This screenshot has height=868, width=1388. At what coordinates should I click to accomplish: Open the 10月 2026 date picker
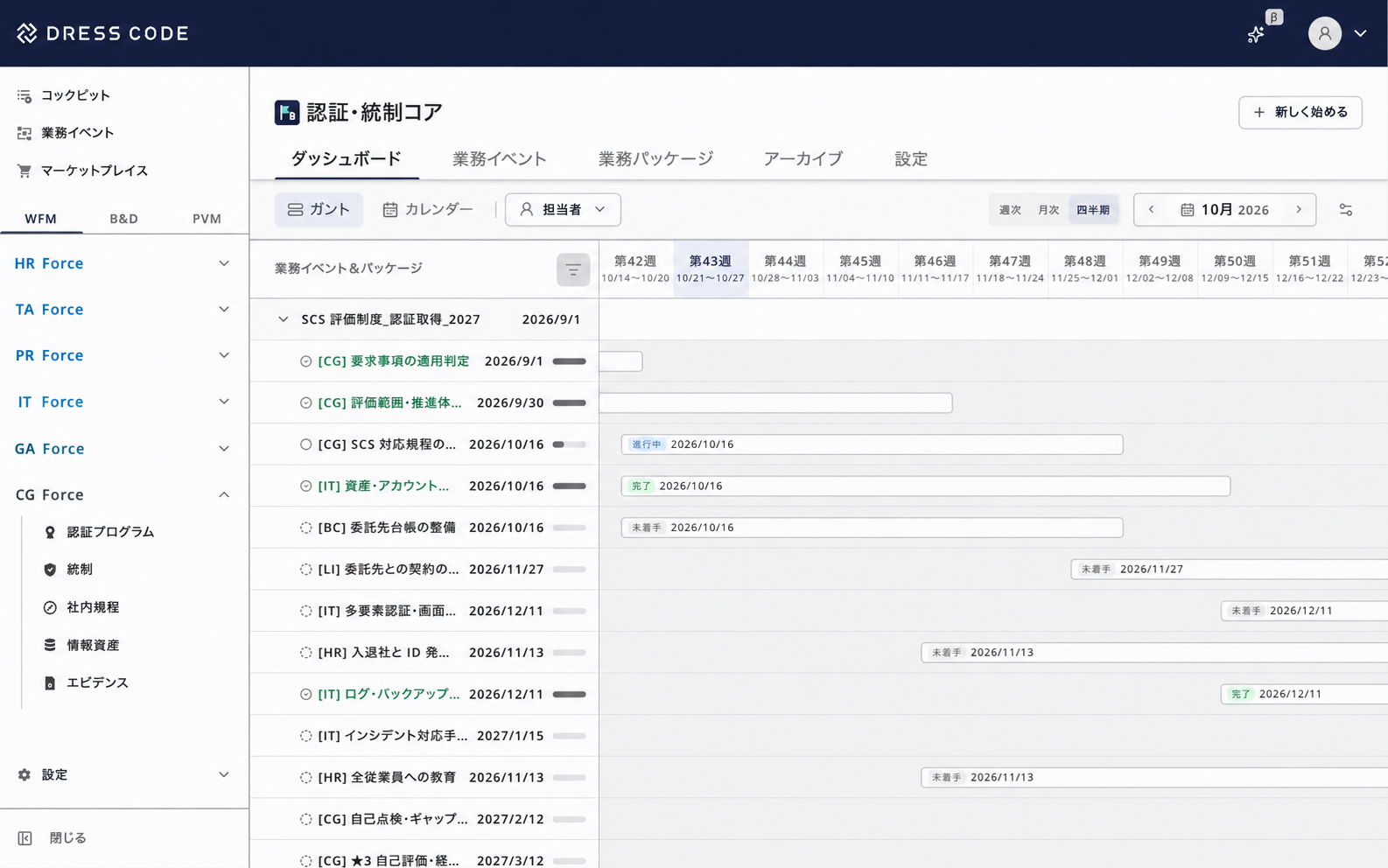tap(1225, 210)
